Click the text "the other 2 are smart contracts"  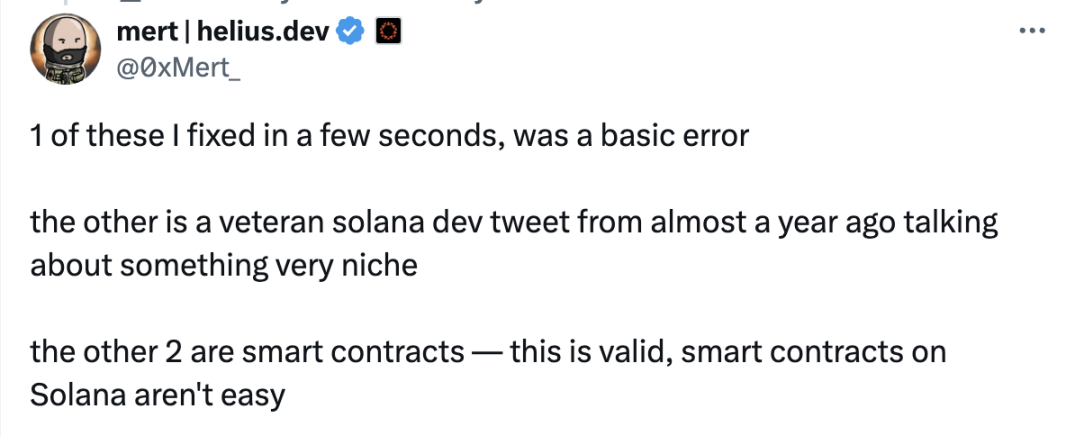(247, 352)
